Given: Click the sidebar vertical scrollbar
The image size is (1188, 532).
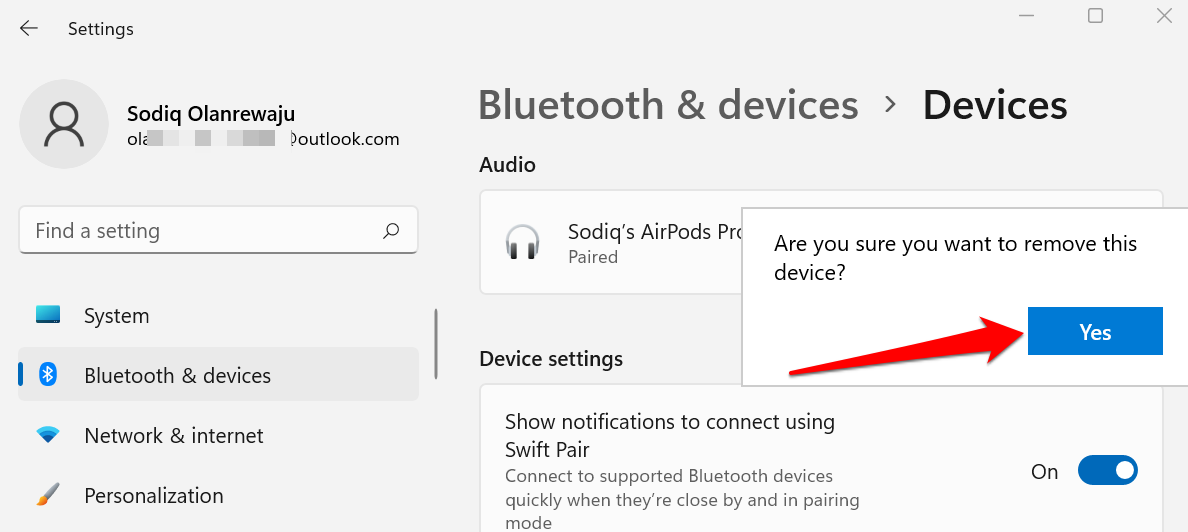Looking at the screenshot, I should 436,344.
